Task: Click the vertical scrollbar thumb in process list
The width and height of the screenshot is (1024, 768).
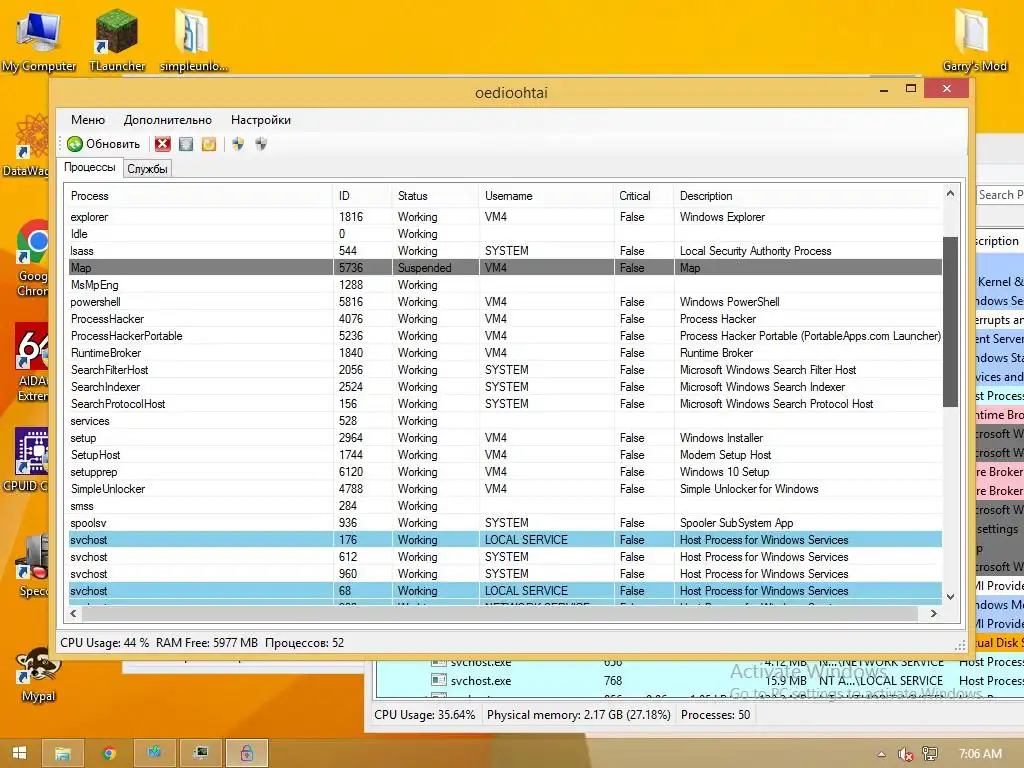Action: click(x=950, y=321)
